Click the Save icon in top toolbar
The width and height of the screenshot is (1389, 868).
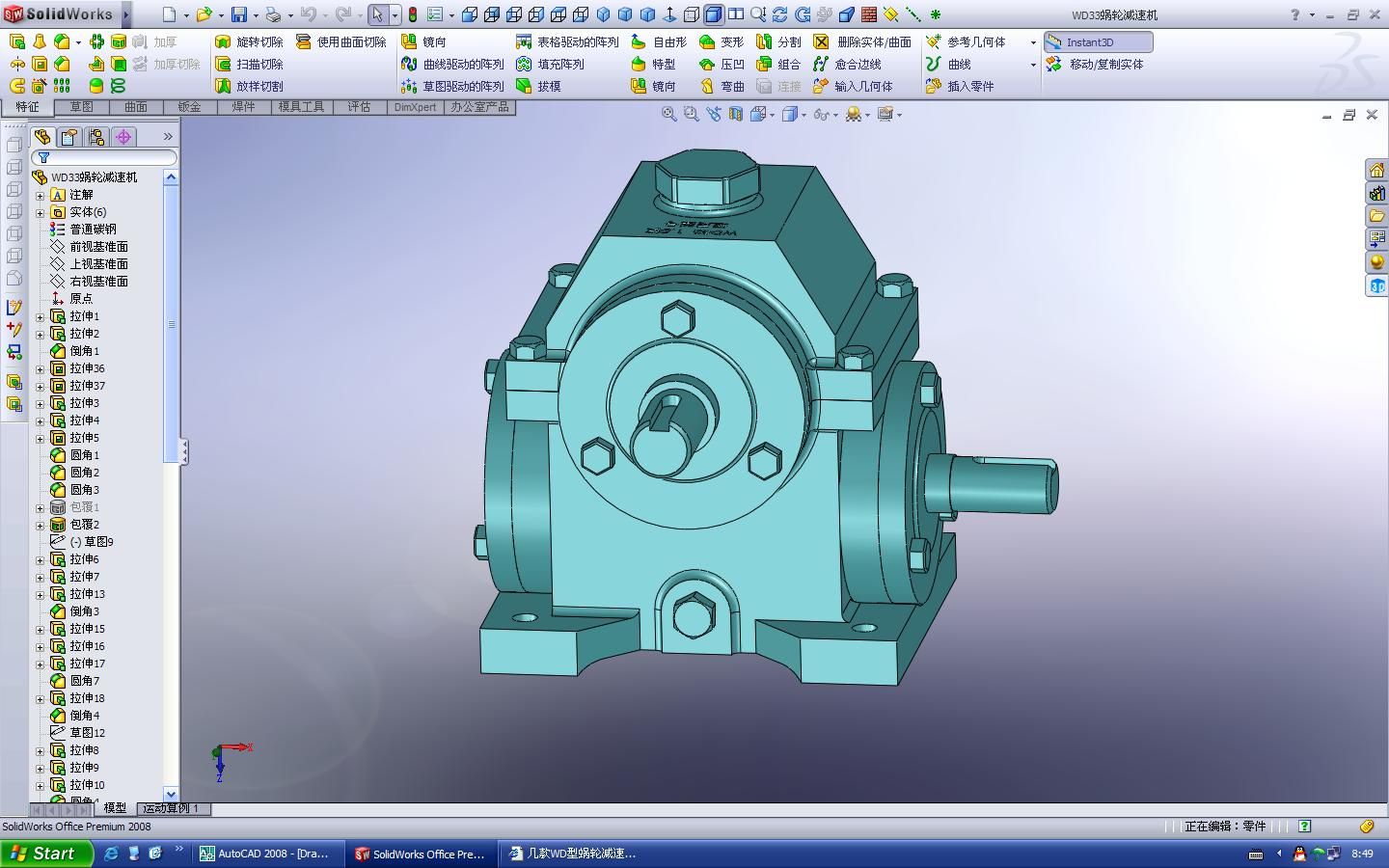(238, 14)
